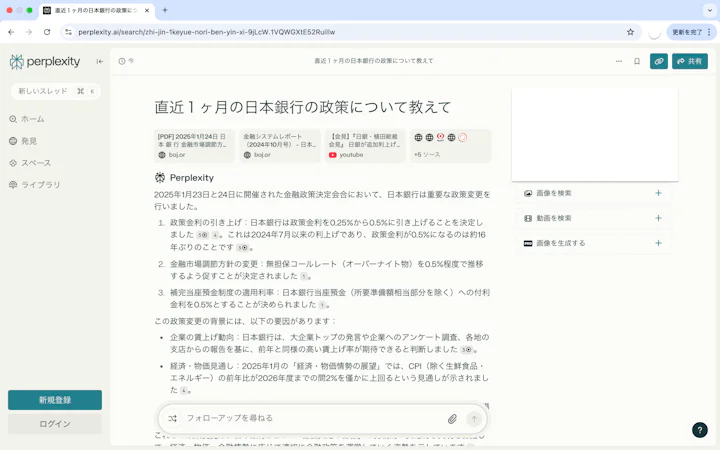This screenshot has height=450, width=720.
Task: Open the three-dots more options menu
Action: 619,61
